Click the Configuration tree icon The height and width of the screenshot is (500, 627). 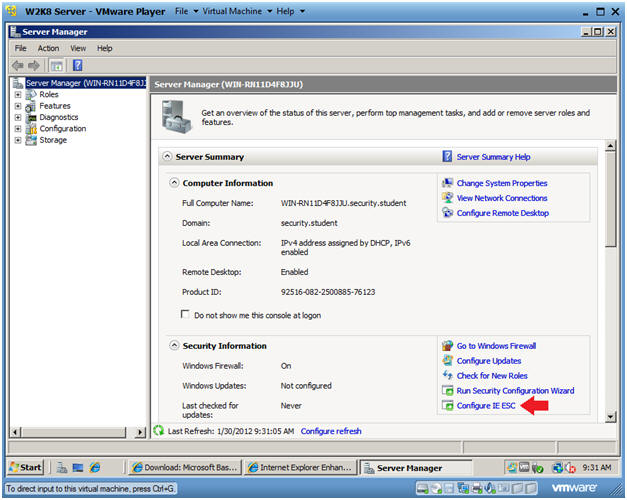coord(31,129)
